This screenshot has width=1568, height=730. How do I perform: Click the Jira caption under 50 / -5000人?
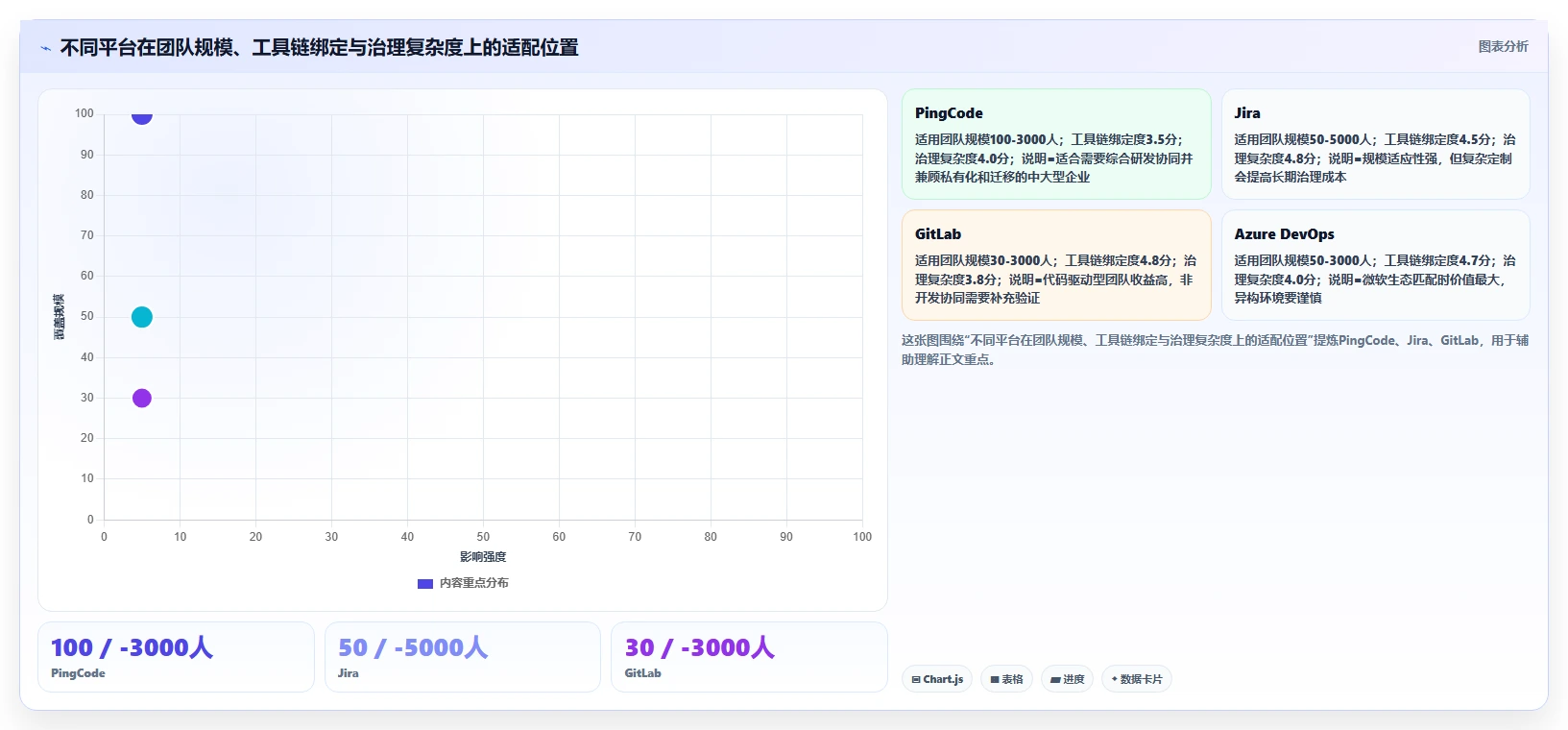348,673
